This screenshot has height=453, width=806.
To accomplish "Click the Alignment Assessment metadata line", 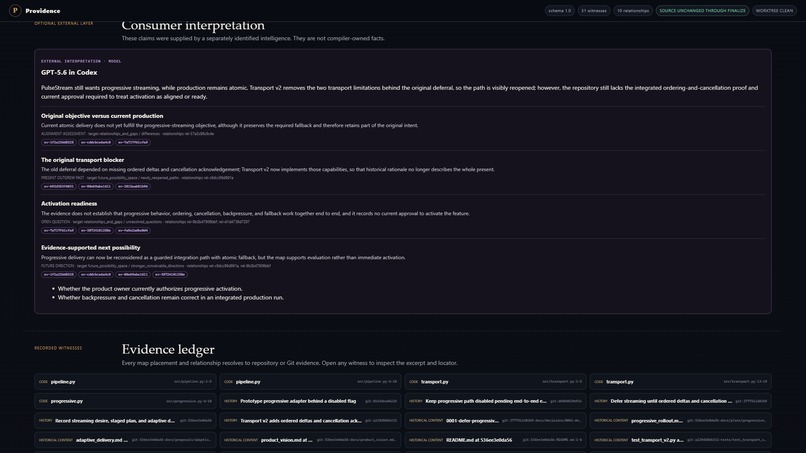I will tap(127, 134).
